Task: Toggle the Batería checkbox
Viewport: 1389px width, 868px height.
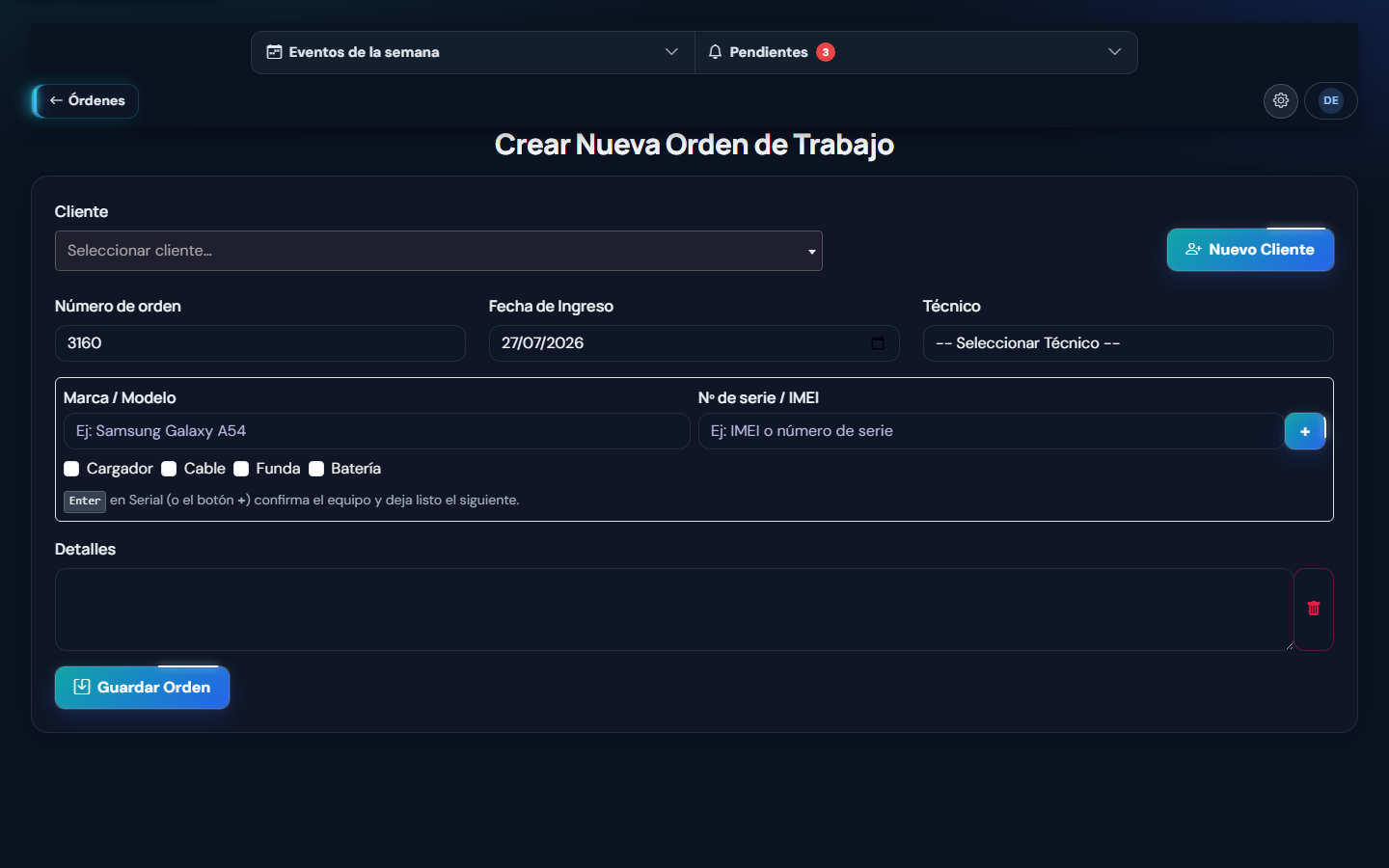Action: click(x=316, y=469)
